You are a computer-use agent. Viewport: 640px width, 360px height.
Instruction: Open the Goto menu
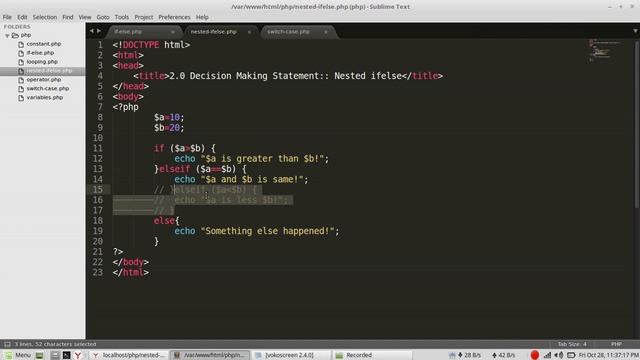click(103, 17)
